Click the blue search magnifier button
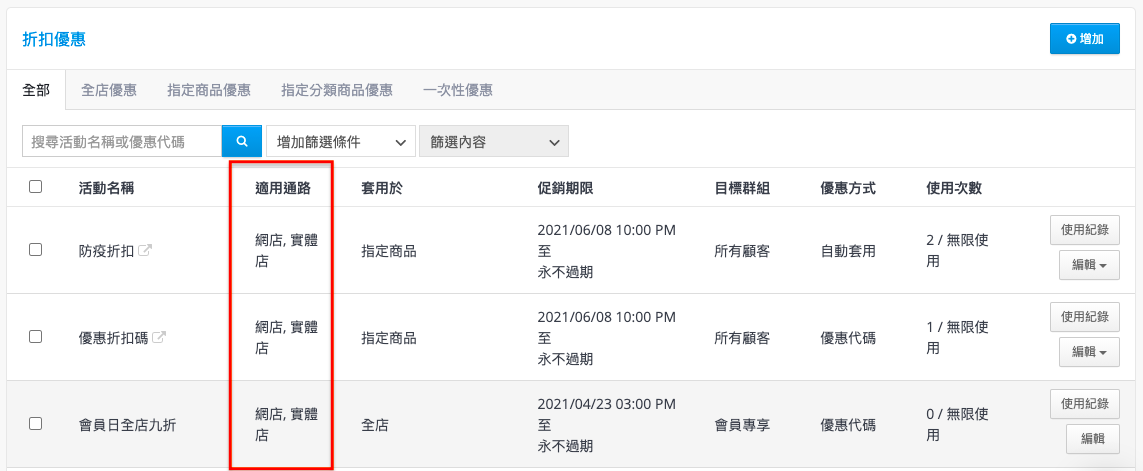Viewport: 1143px width, 471px height. click(x=241, y=142)
